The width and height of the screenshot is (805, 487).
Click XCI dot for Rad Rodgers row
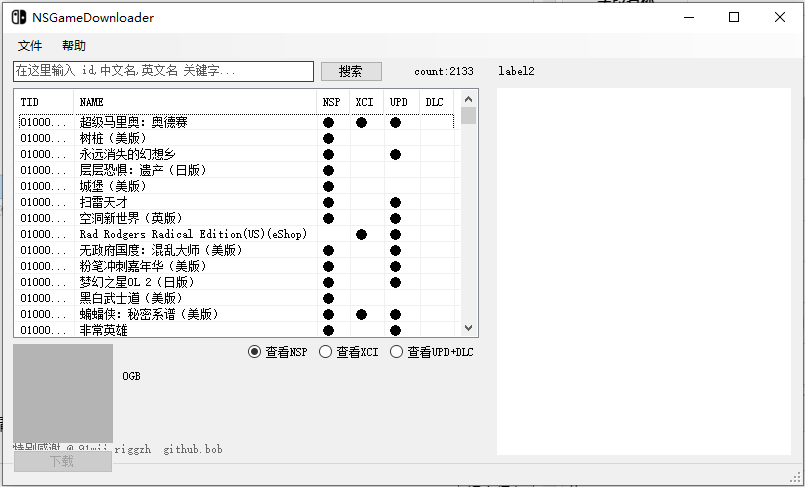tap(361, 234)
